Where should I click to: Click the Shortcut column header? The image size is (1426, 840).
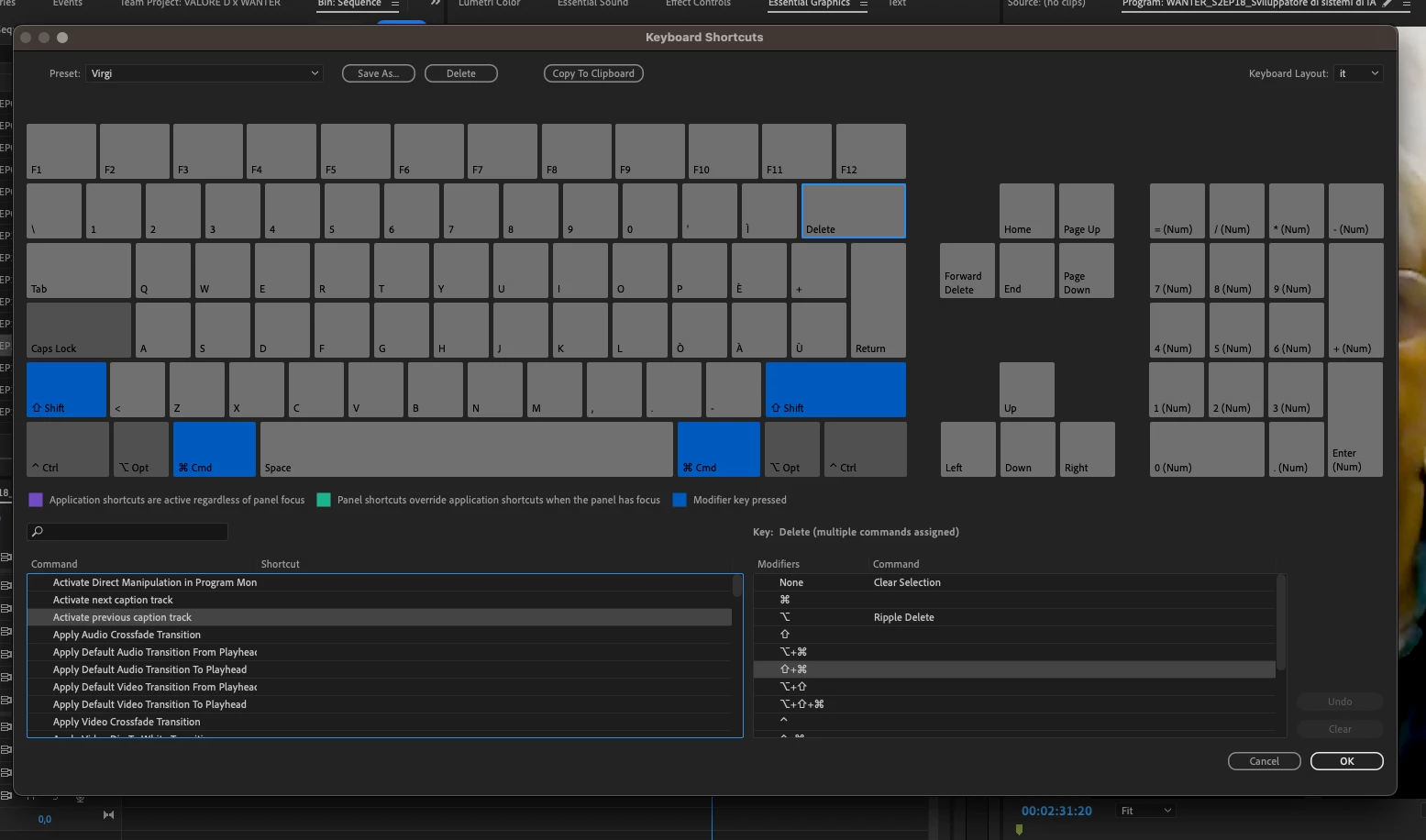[x=281, y=564]
